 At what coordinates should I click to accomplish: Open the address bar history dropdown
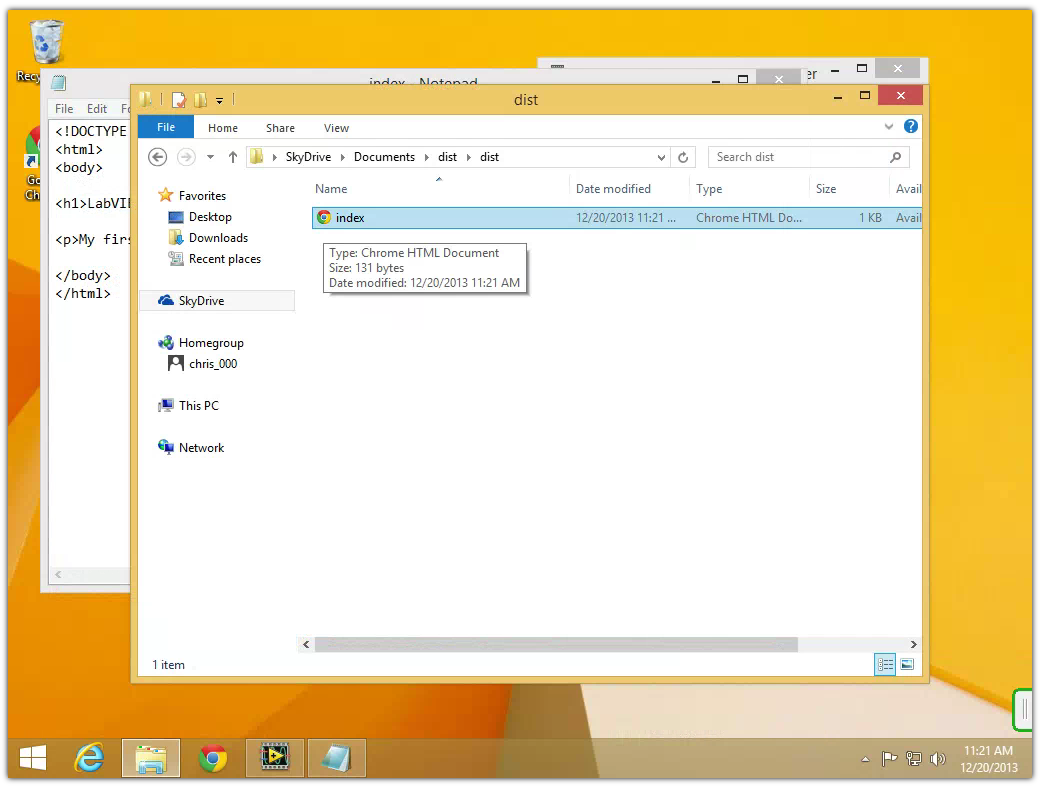click(661, 157)
